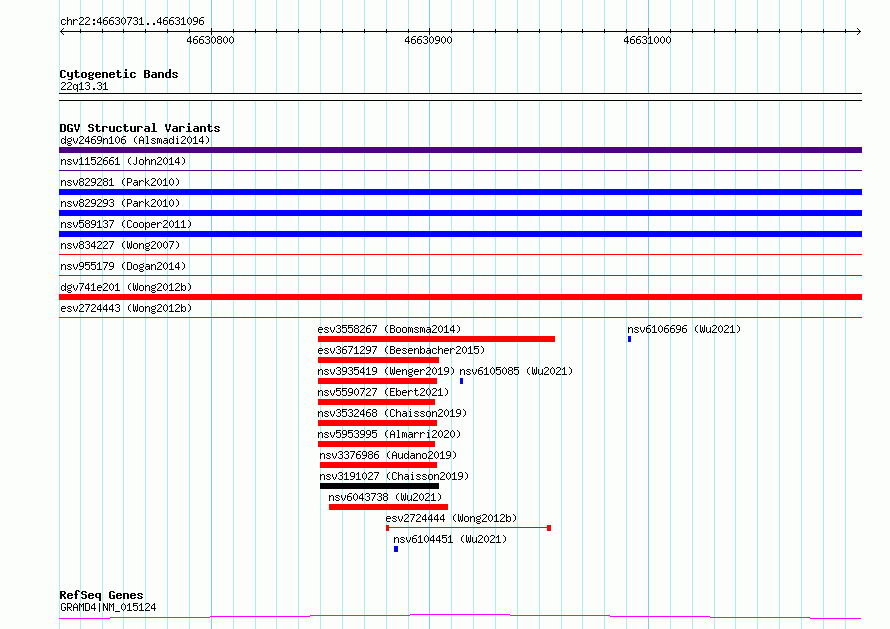Click thick red bar under dgv741e201
The height and width of the screenshot is (629, 890).
tap(460, 297)
